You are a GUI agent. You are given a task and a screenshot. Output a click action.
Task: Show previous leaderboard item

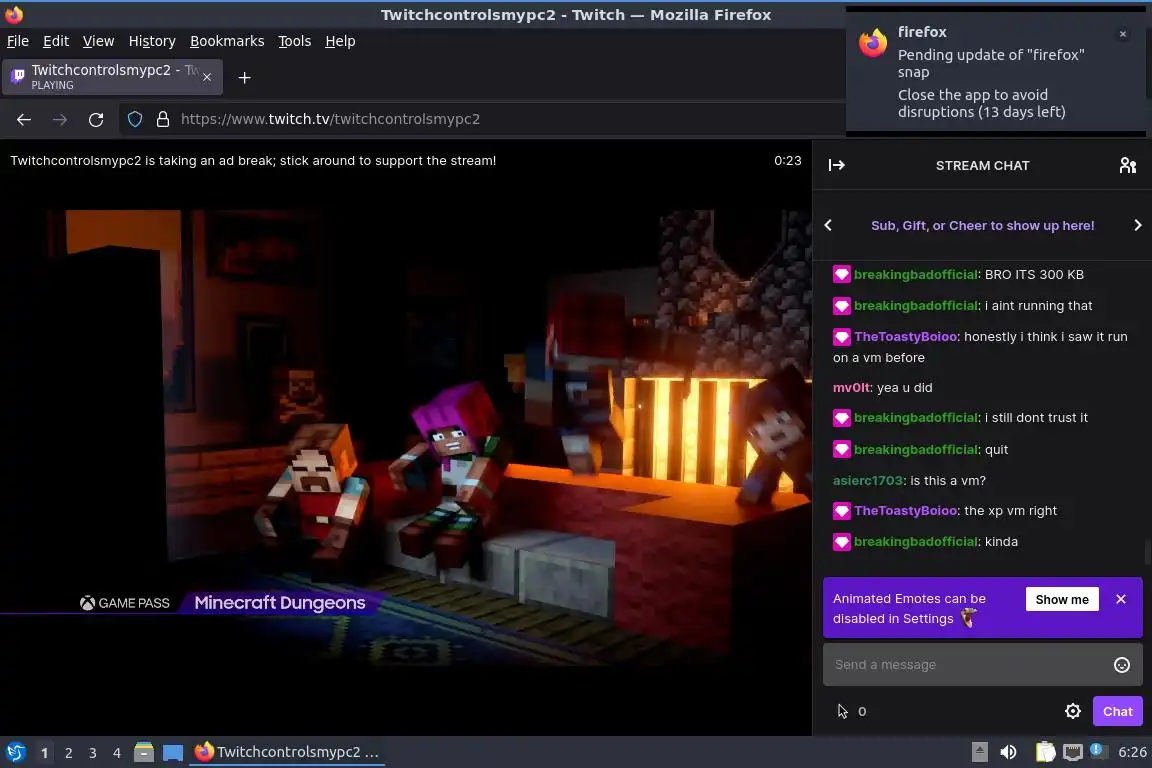[828, 225]
